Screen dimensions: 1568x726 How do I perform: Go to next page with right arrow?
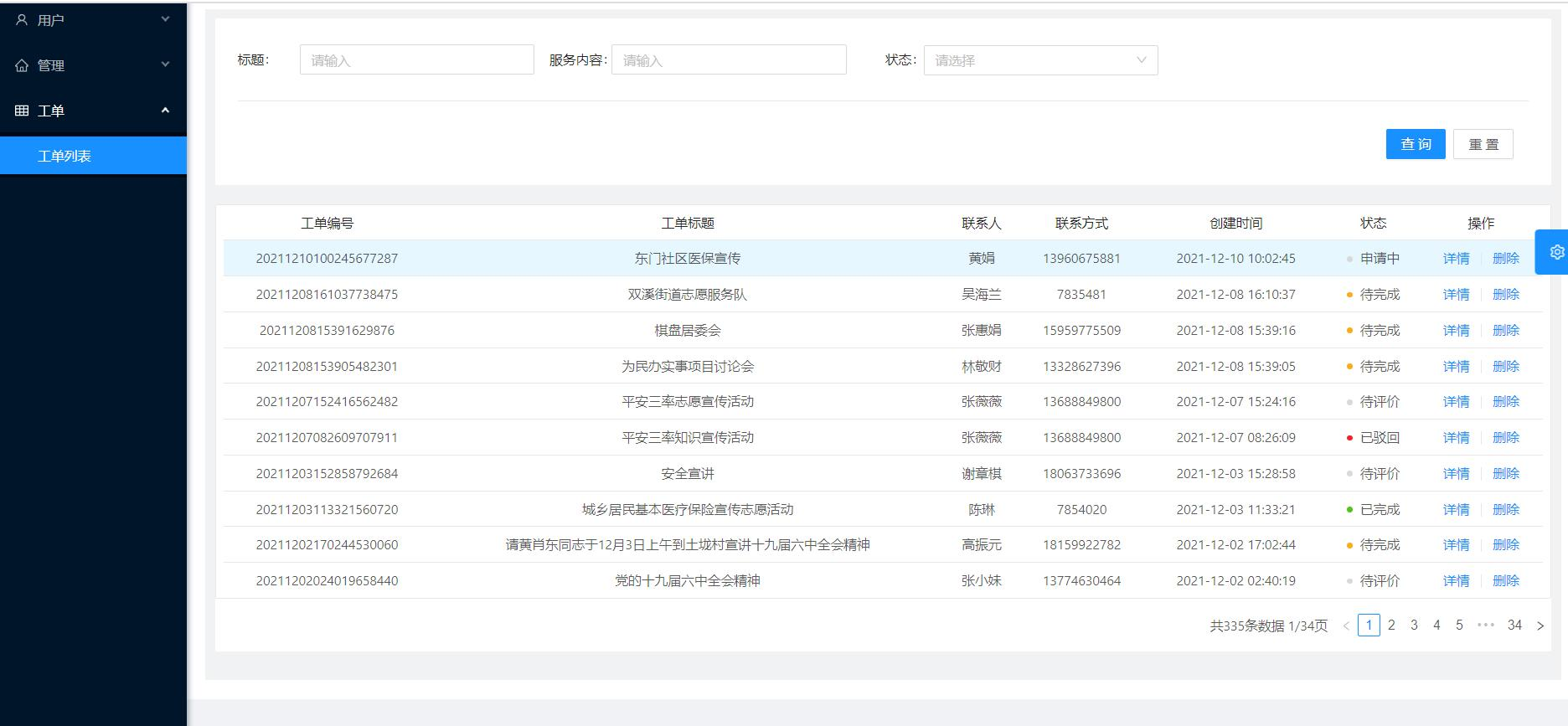click(1540, 626)
